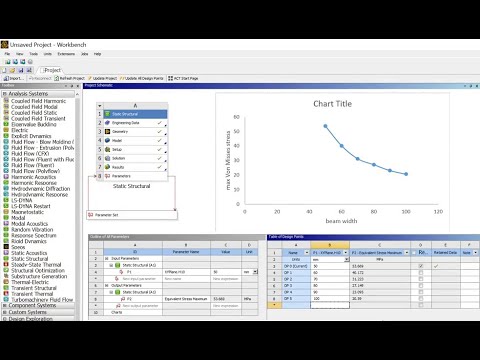Toggle Retain checkbox for DP 2
480x360 pixels.
(421, 279)
